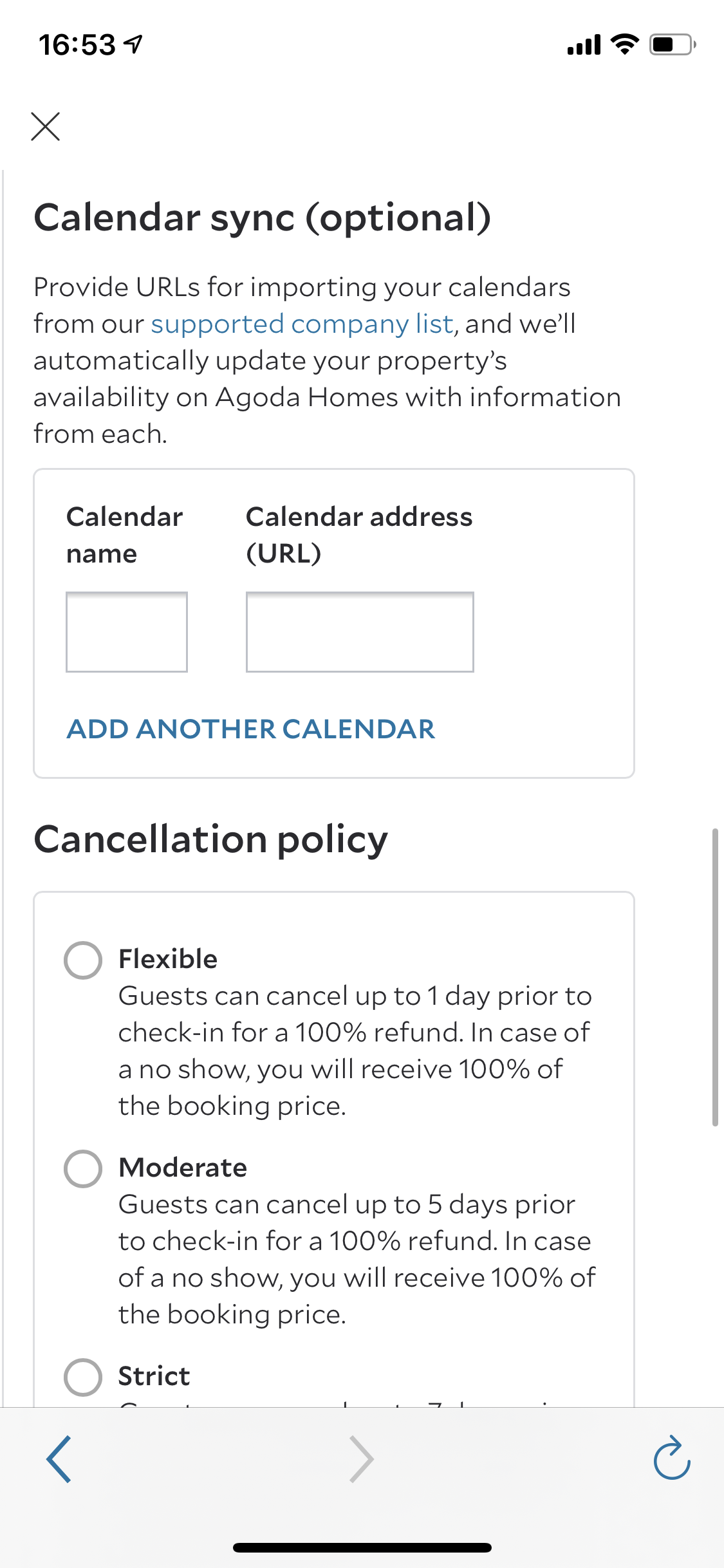Focus the Calendar name input field

[127, 632]
